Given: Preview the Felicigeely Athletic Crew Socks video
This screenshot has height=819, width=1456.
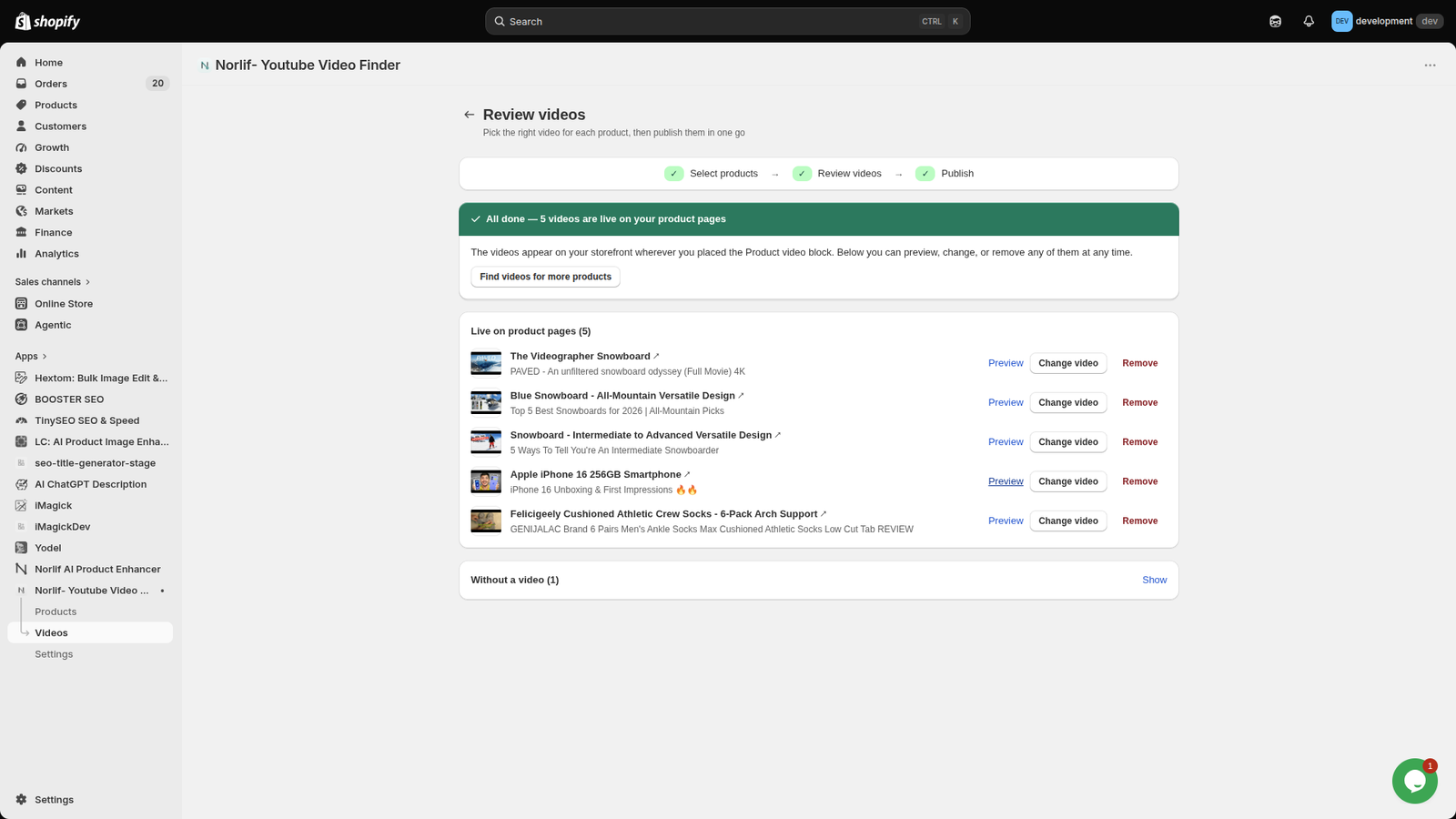Looking at the screenshot, I should tap(1006, 521).
